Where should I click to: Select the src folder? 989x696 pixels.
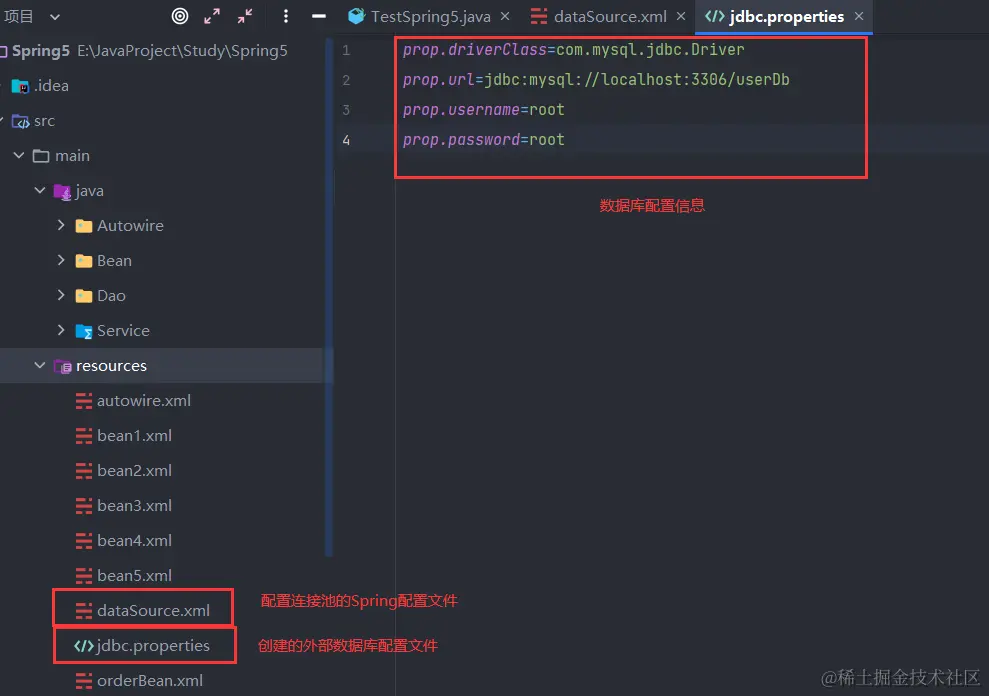pyautogui.click(x=44, y=121)
